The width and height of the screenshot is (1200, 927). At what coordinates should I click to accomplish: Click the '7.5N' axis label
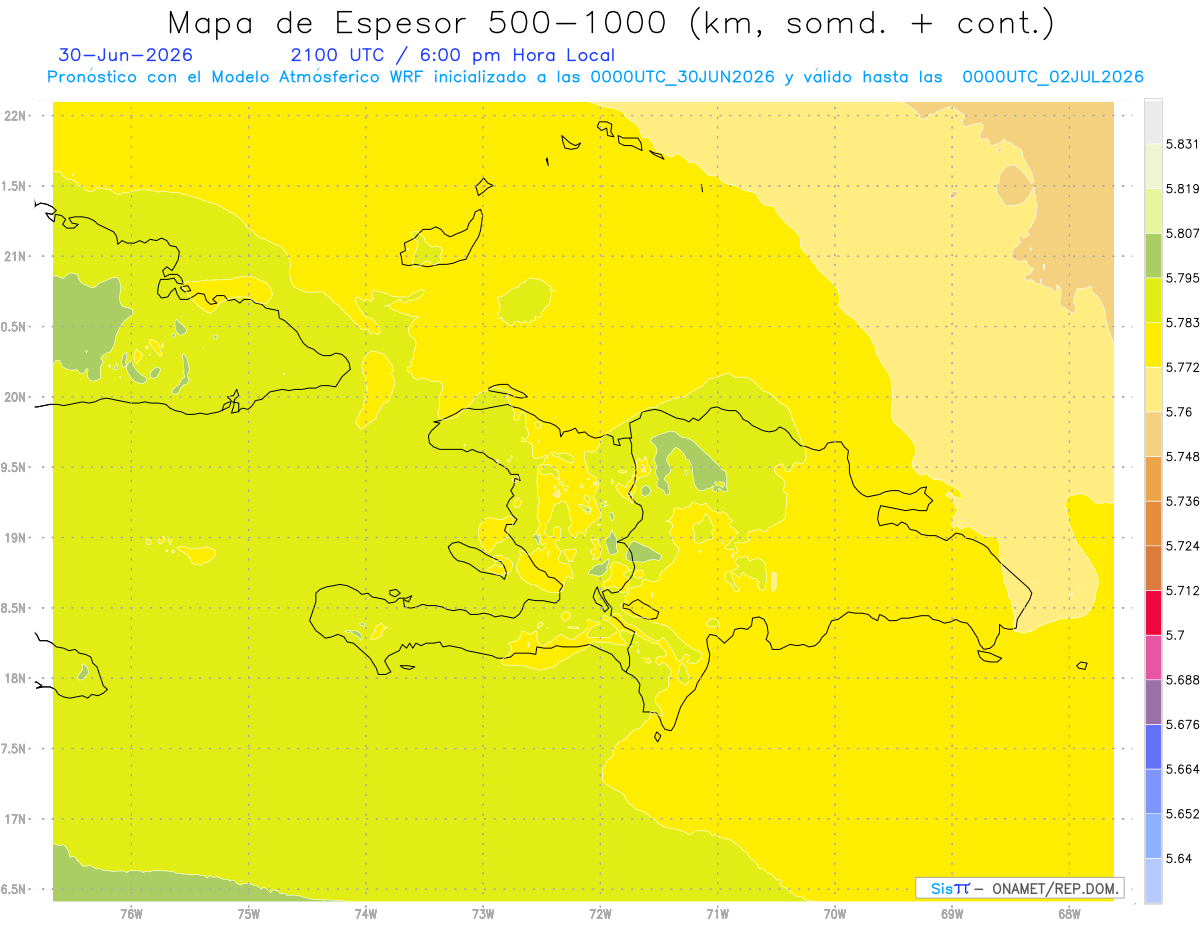coord(15,749)
